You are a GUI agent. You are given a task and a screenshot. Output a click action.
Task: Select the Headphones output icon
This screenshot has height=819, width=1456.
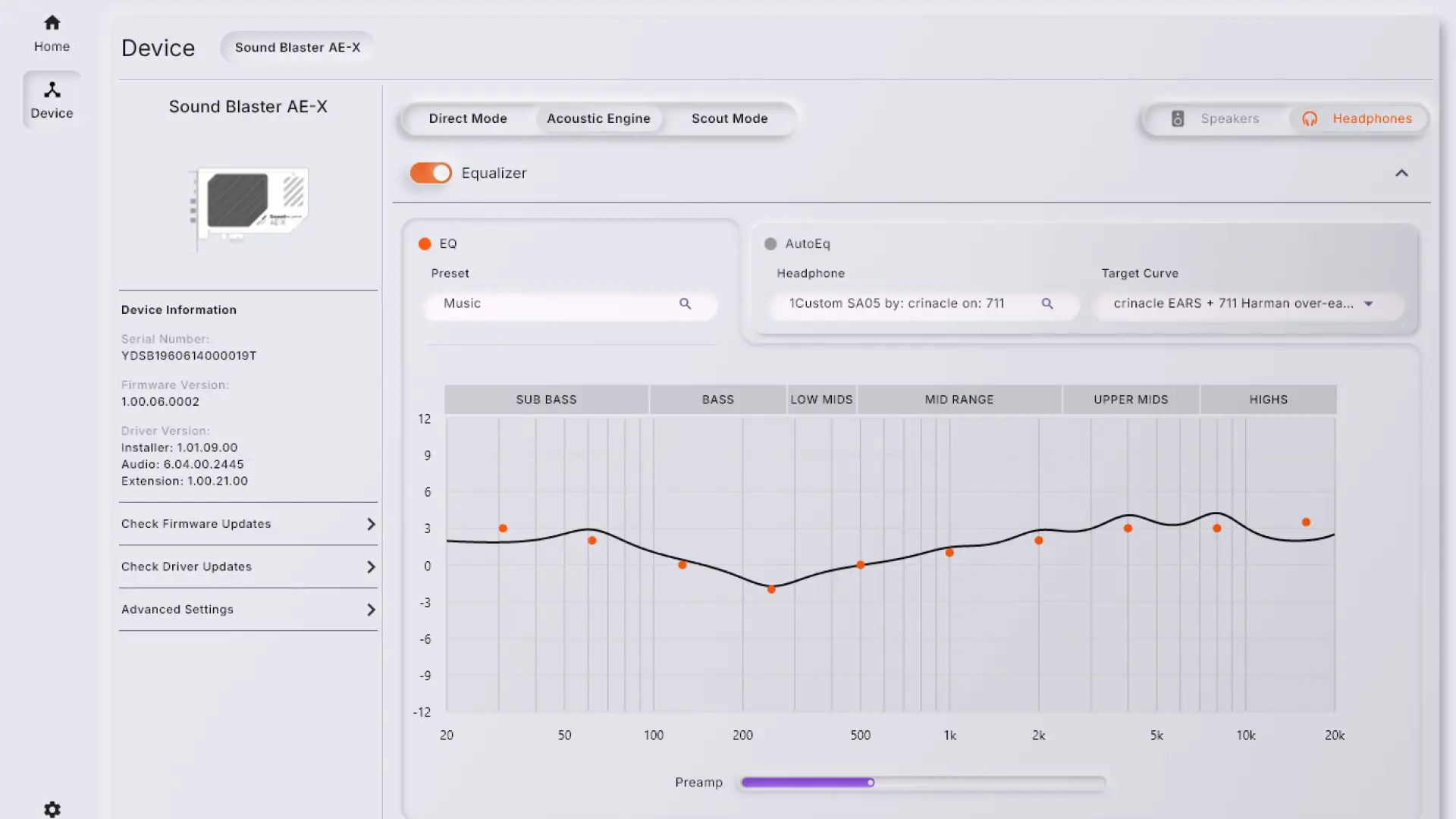[1310, 118]
